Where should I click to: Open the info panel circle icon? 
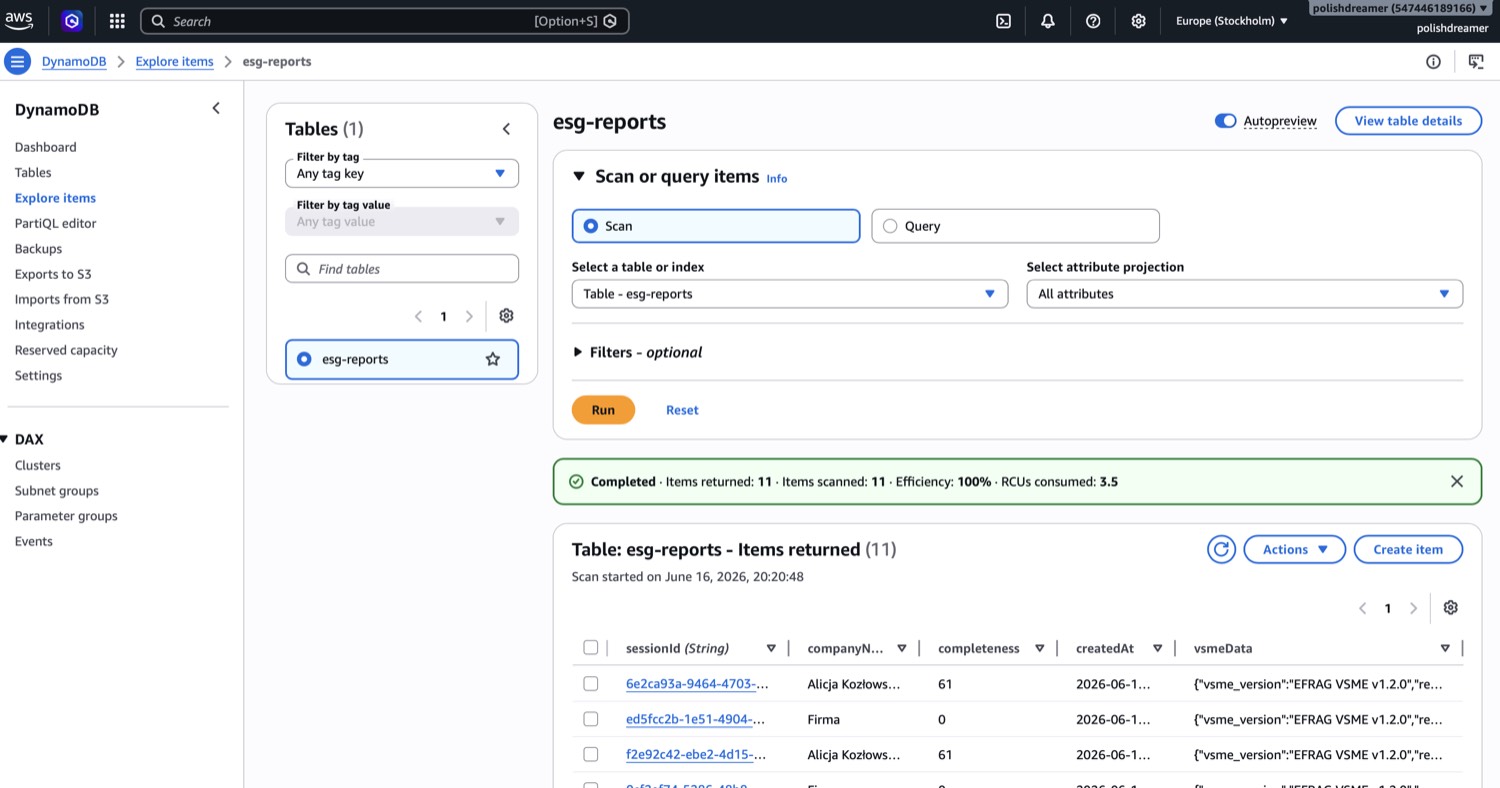tap(1433, 62)
